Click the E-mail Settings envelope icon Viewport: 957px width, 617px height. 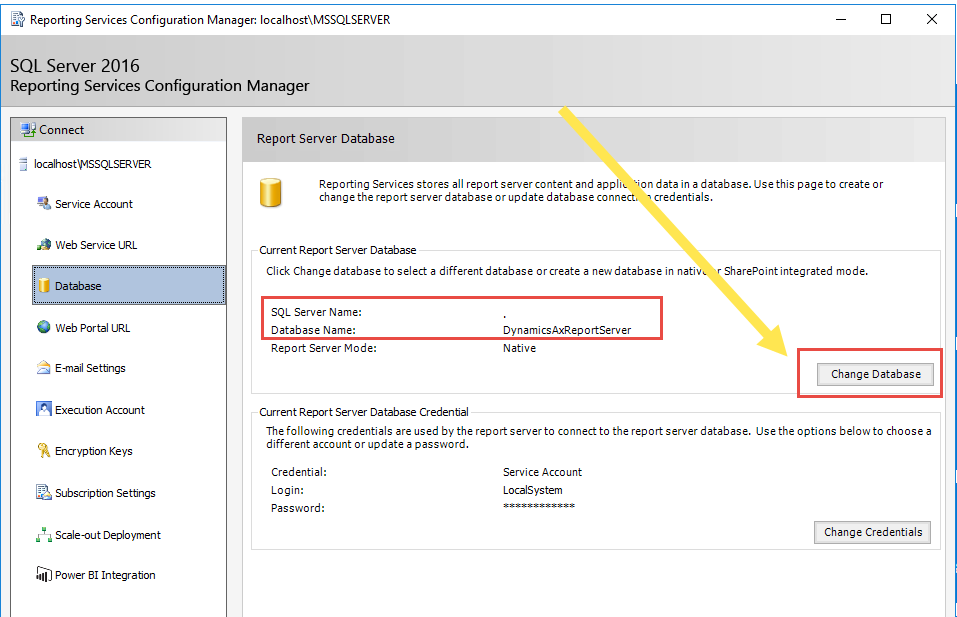click(43, 367)
